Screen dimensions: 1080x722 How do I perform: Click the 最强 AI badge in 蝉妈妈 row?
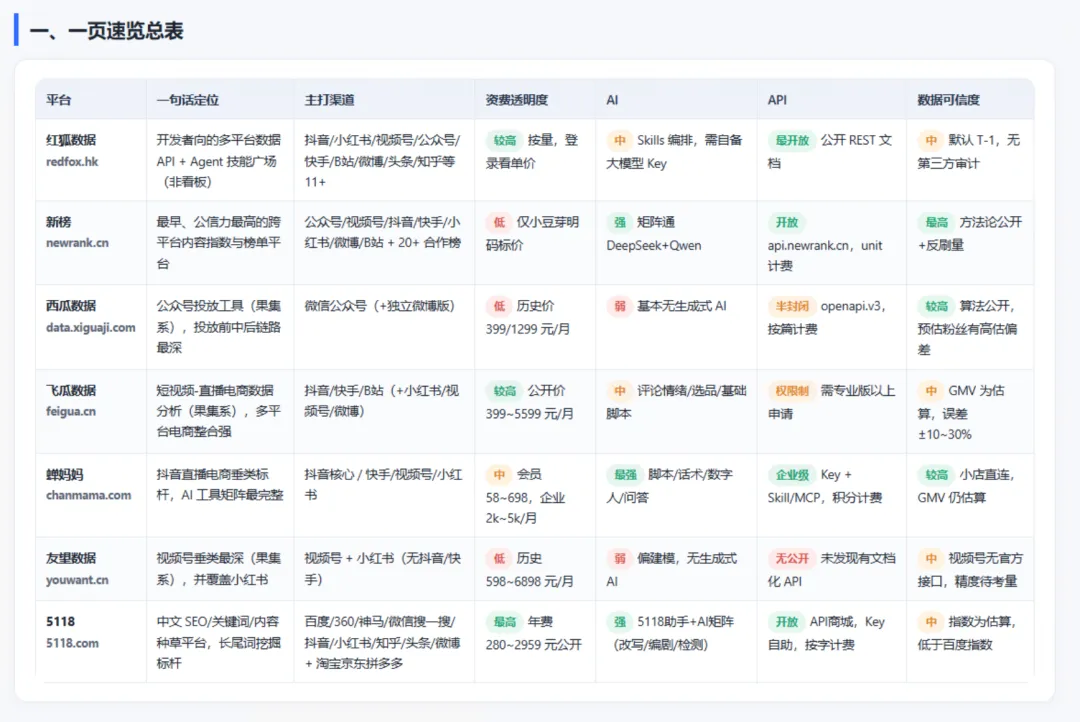pyautogui.click(x=625, y=475)
